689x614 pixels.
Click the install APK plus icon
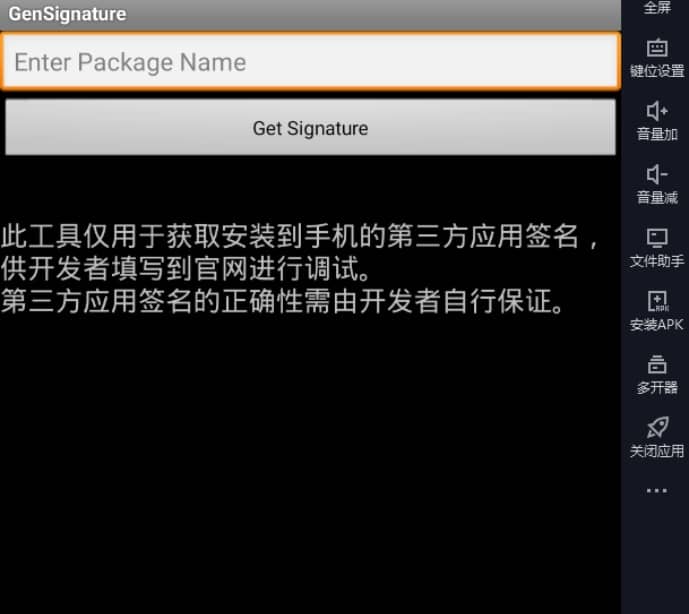pyautogui.click(x=657, y=301)
